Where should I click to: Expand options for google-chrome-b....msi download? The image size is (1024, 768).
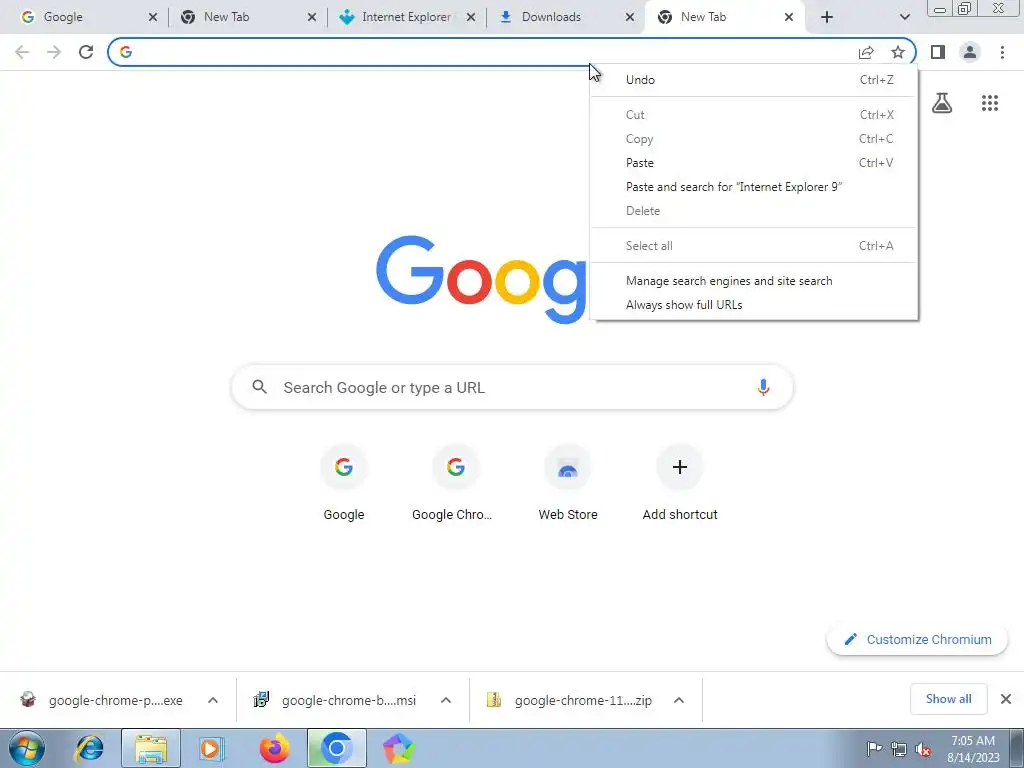[x=446, y=700]
